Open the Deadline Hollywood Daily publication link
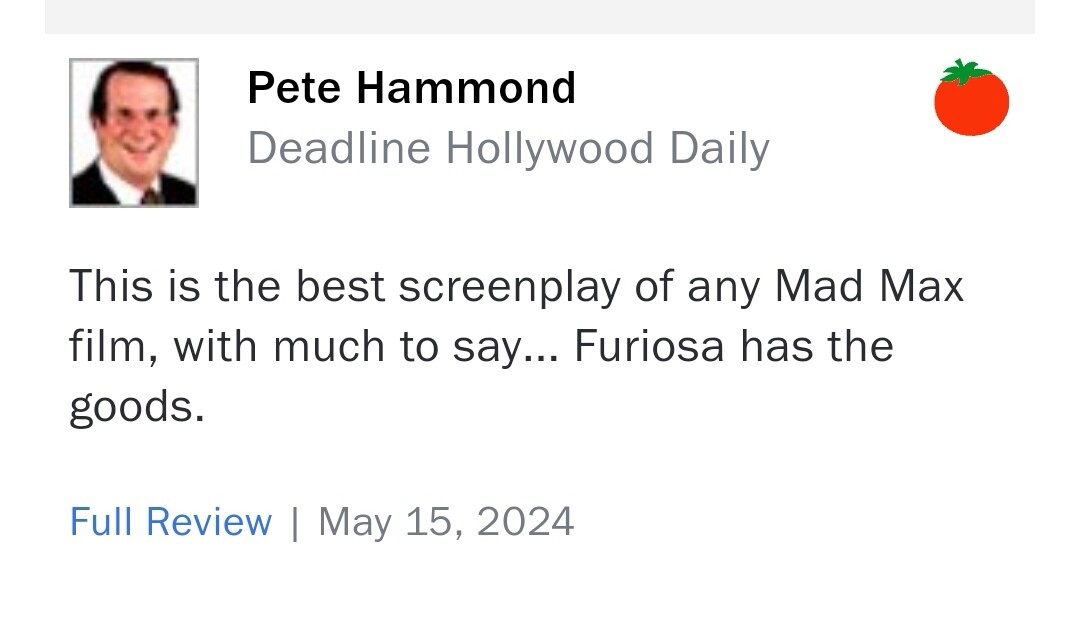Viewport: 1080px width, 630px height. click(508, 149)
